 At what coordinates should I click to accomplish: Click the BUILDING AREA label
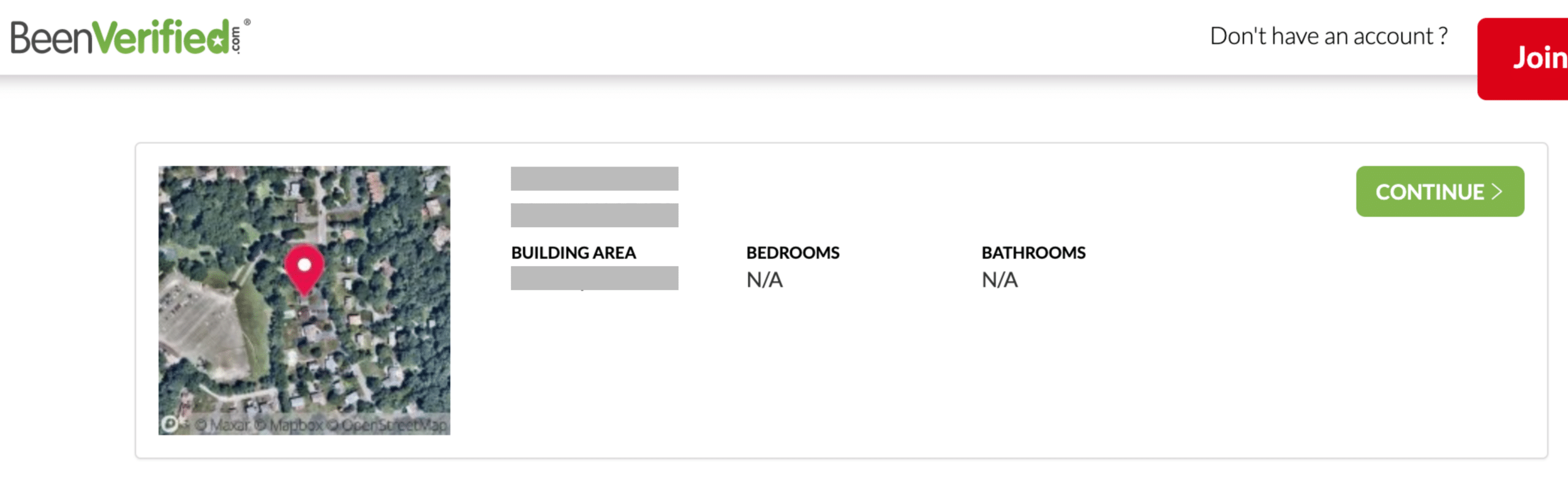[573, 252]
